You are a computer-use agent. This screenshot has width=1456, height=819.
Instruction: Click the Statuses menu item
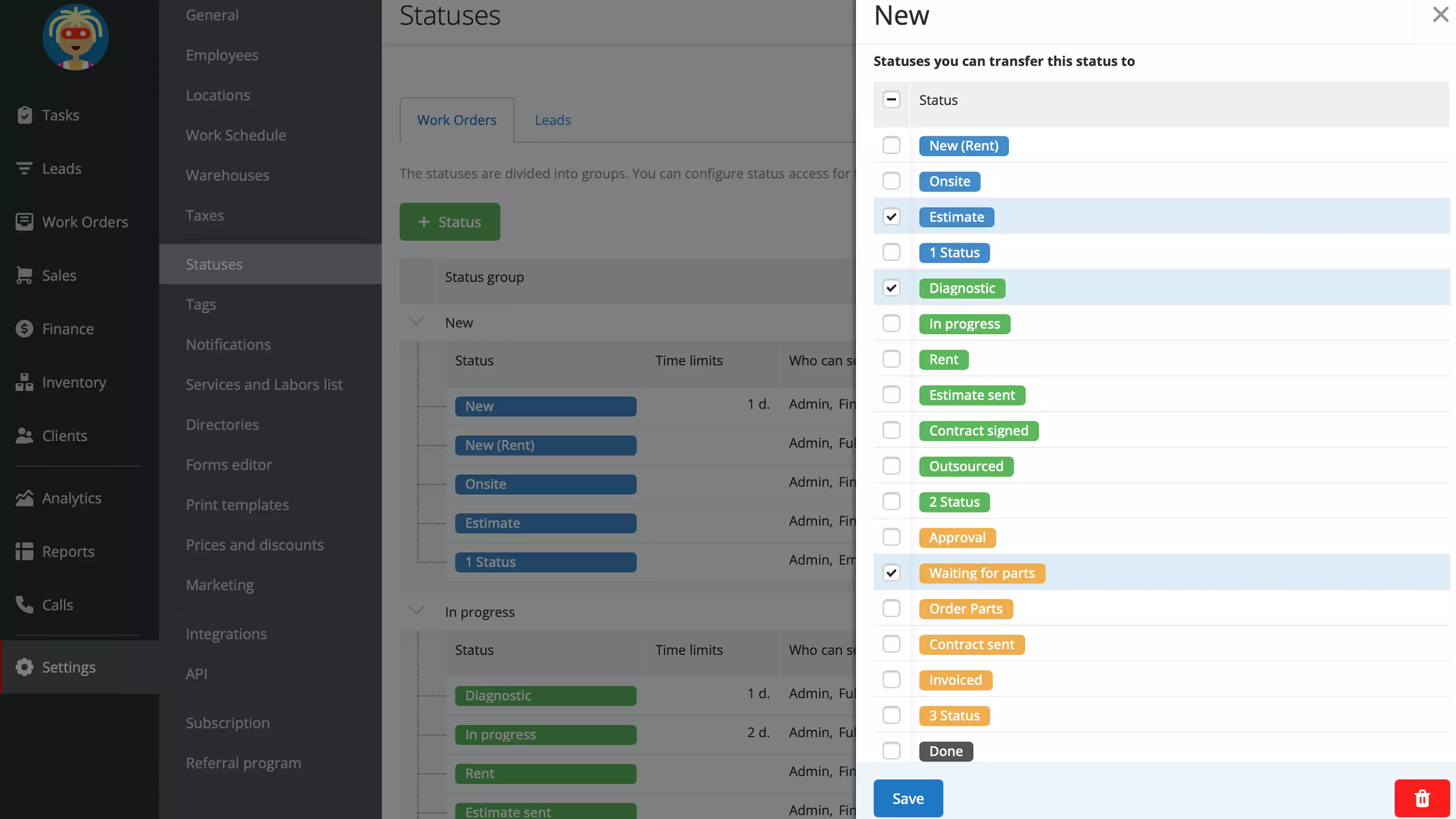pos(214,264)
